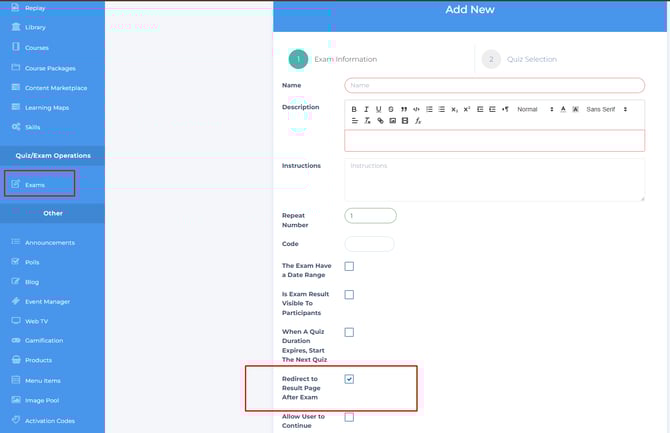Screen dimensions: 670x433
Task: Go to Gamification in the sidebar
Action: (x=44, y=340)
